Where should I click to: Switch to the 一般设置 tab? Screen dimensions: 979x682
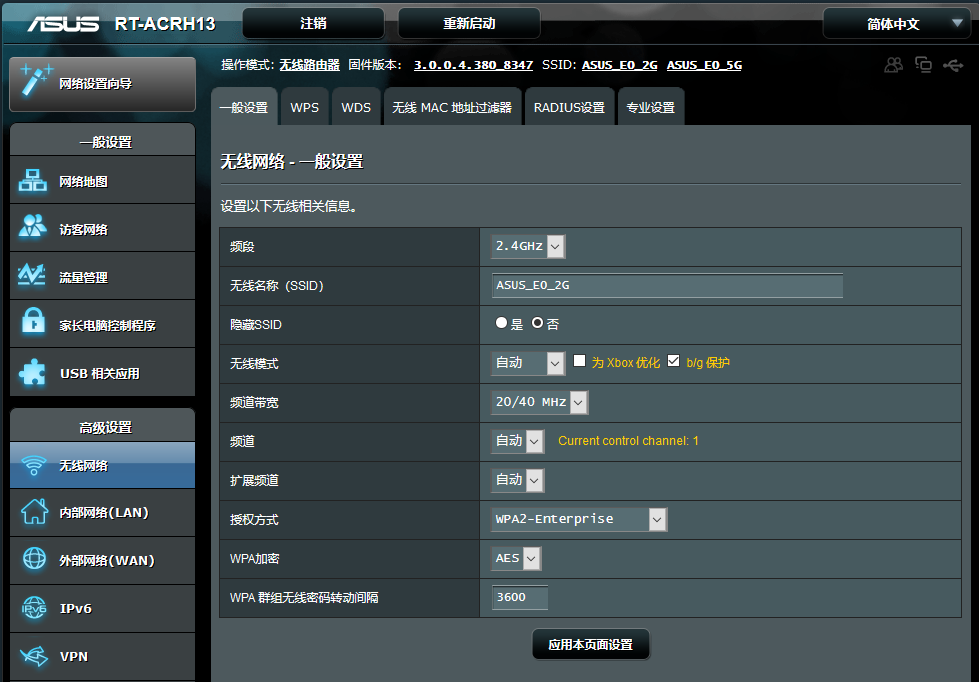click(x=244, y=107)
